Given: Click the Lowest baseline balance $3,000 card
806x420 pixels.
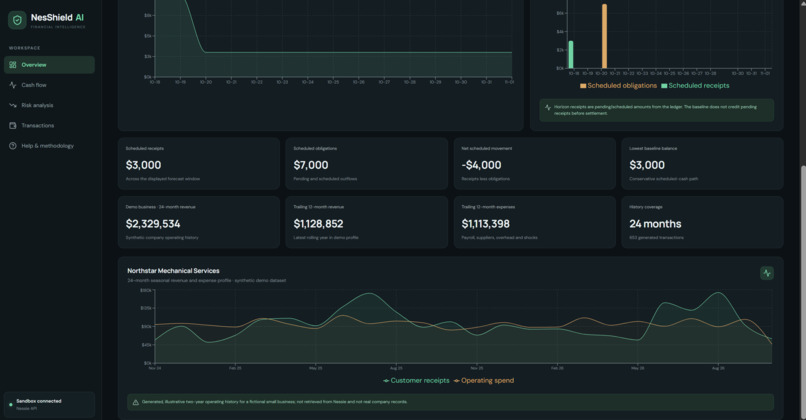Looking at the screenshot, I should [x=702, y=163].
